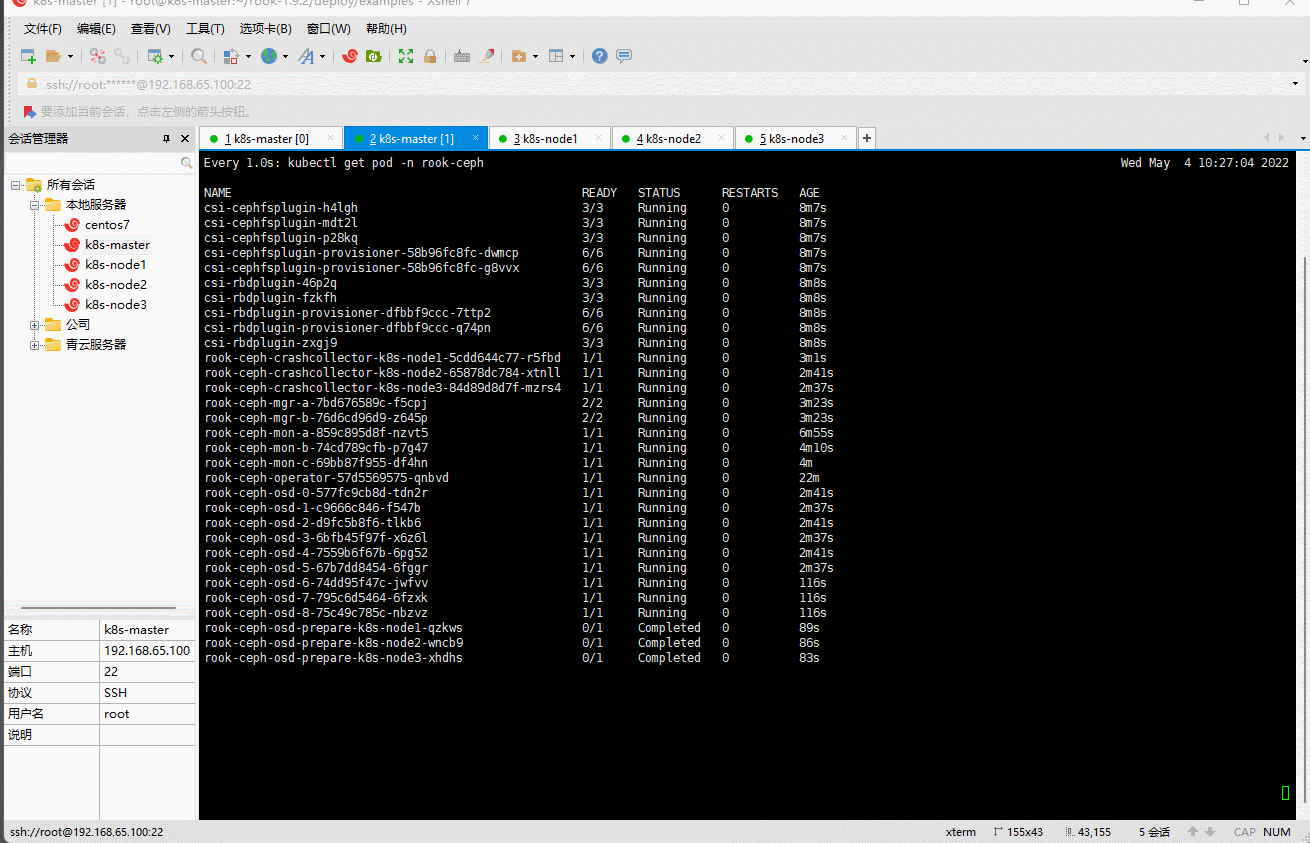
Task: Toggle the pin on the 会话管理器 panel
Action: (167, 138)
